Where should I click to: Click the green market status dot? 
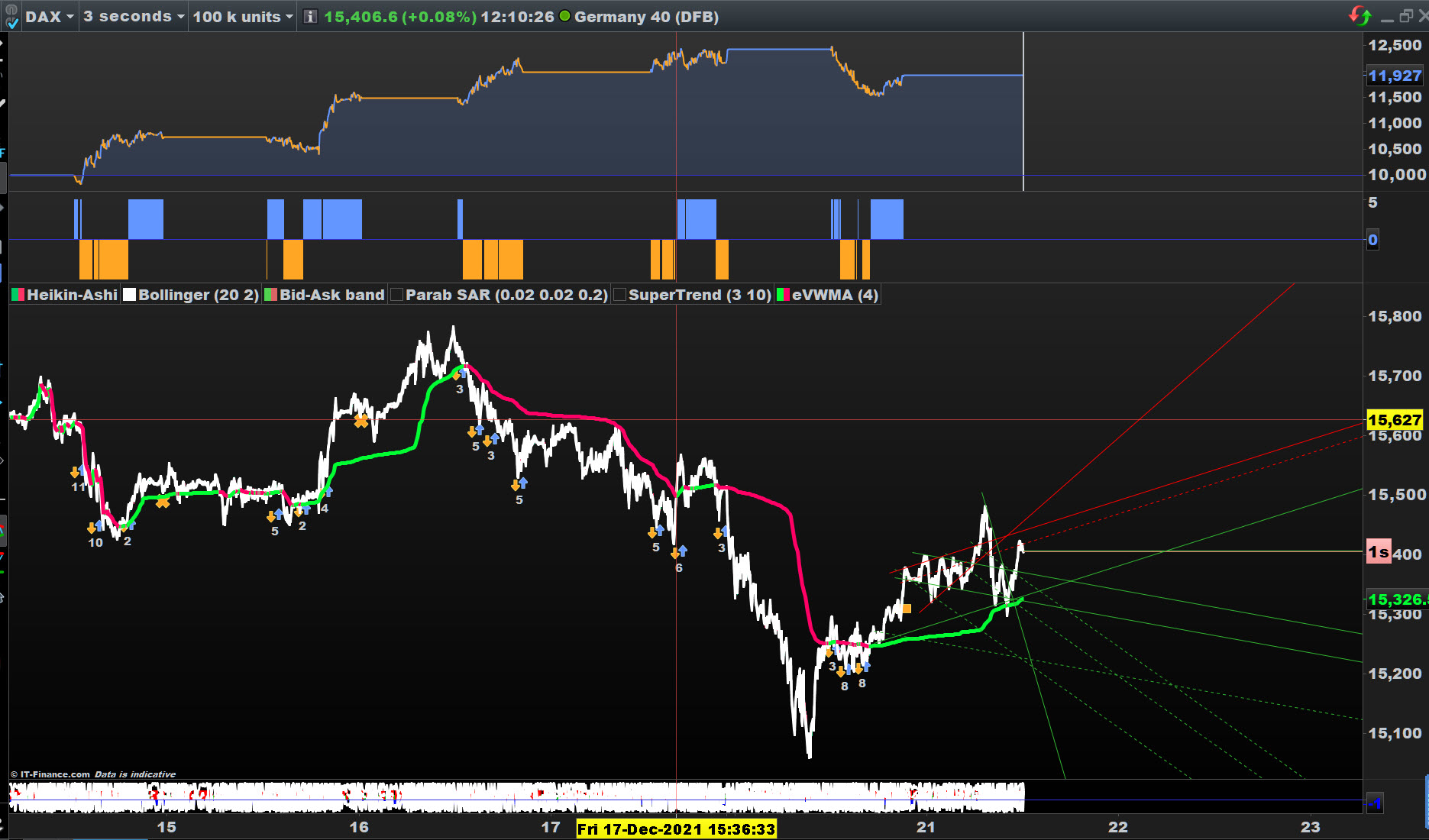tap(564, 16)
